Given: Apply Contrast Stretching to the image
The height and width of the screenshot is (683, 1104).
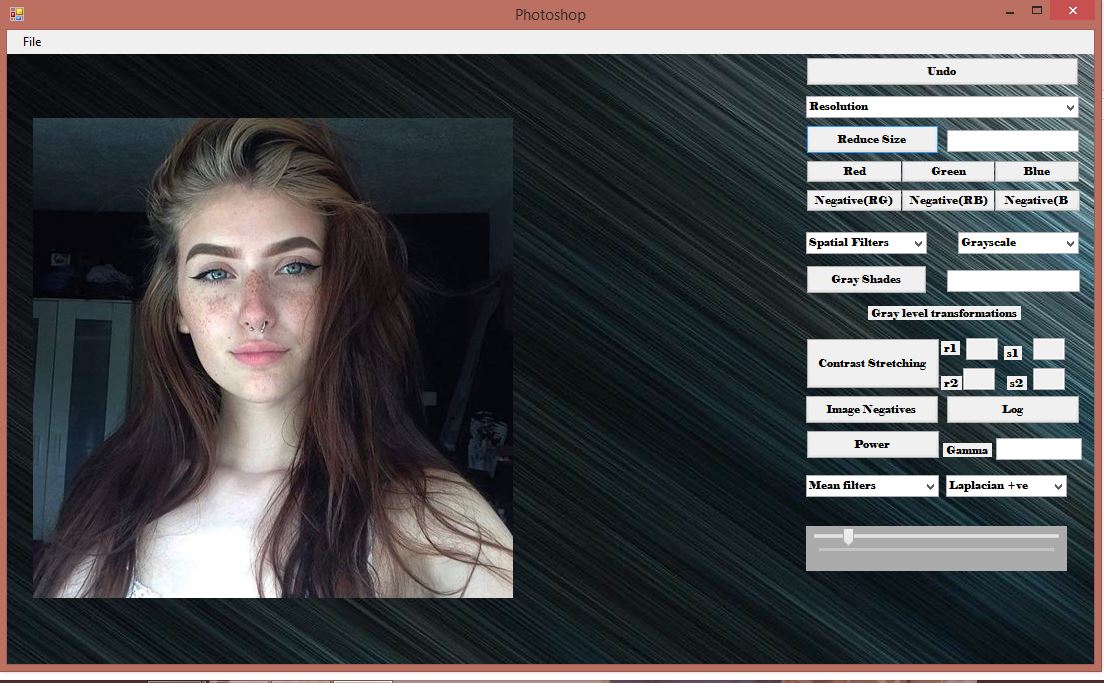Looking at the screenshot, I should [871, 363].
